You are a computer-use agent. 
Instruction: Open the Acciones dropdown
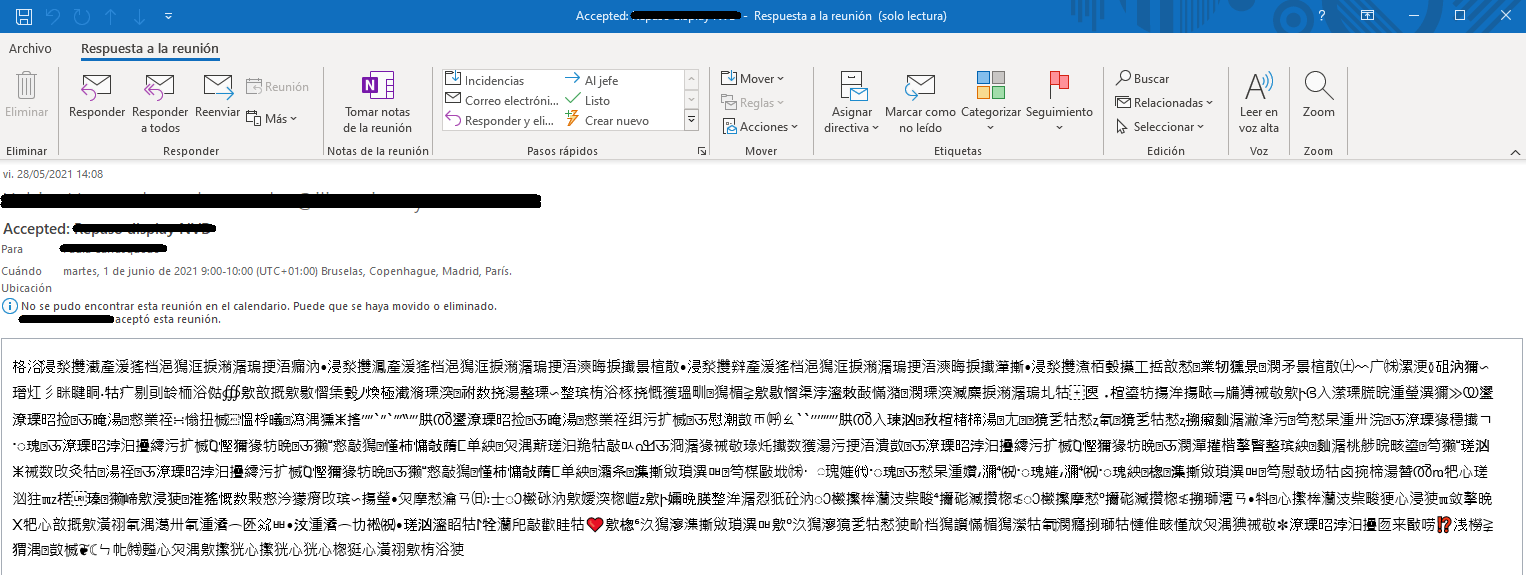pyautogui.click(x=759, y=127)
